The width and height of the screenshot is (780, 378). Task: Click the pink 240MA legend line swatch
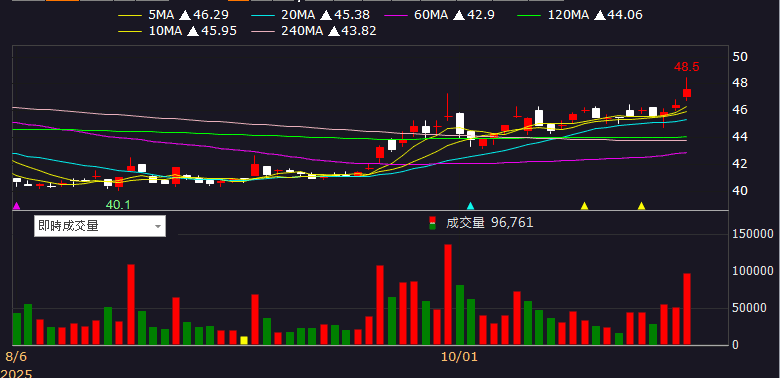tap(264, 32)
